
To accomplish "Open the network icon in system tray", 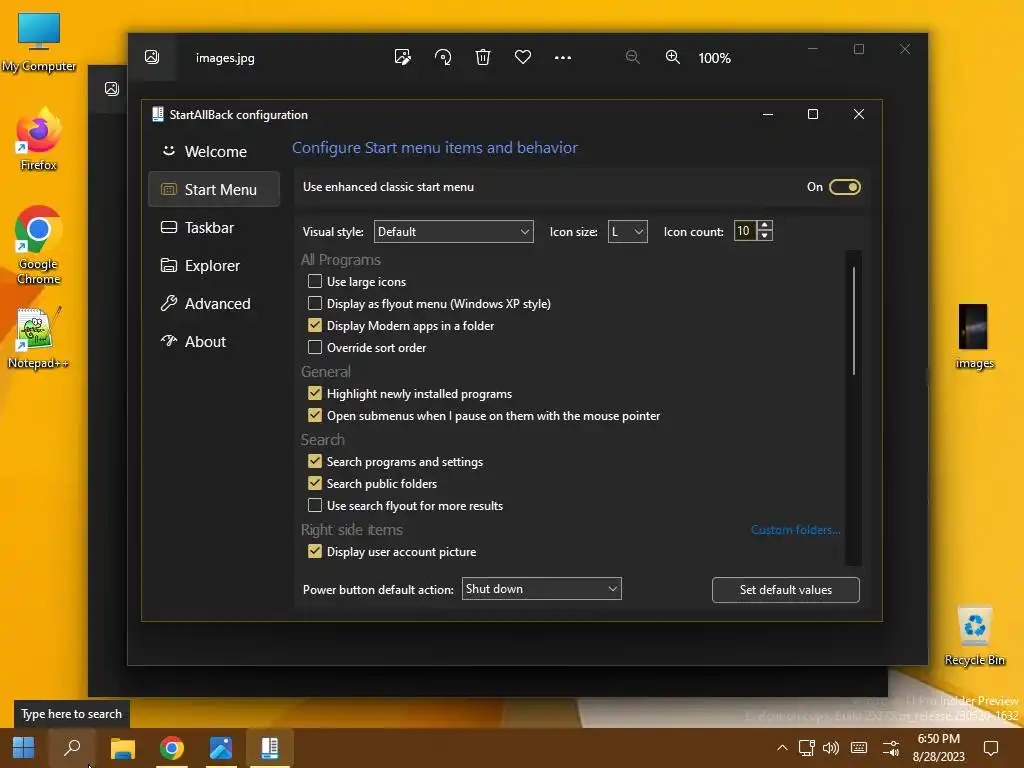I will point(807,748).
